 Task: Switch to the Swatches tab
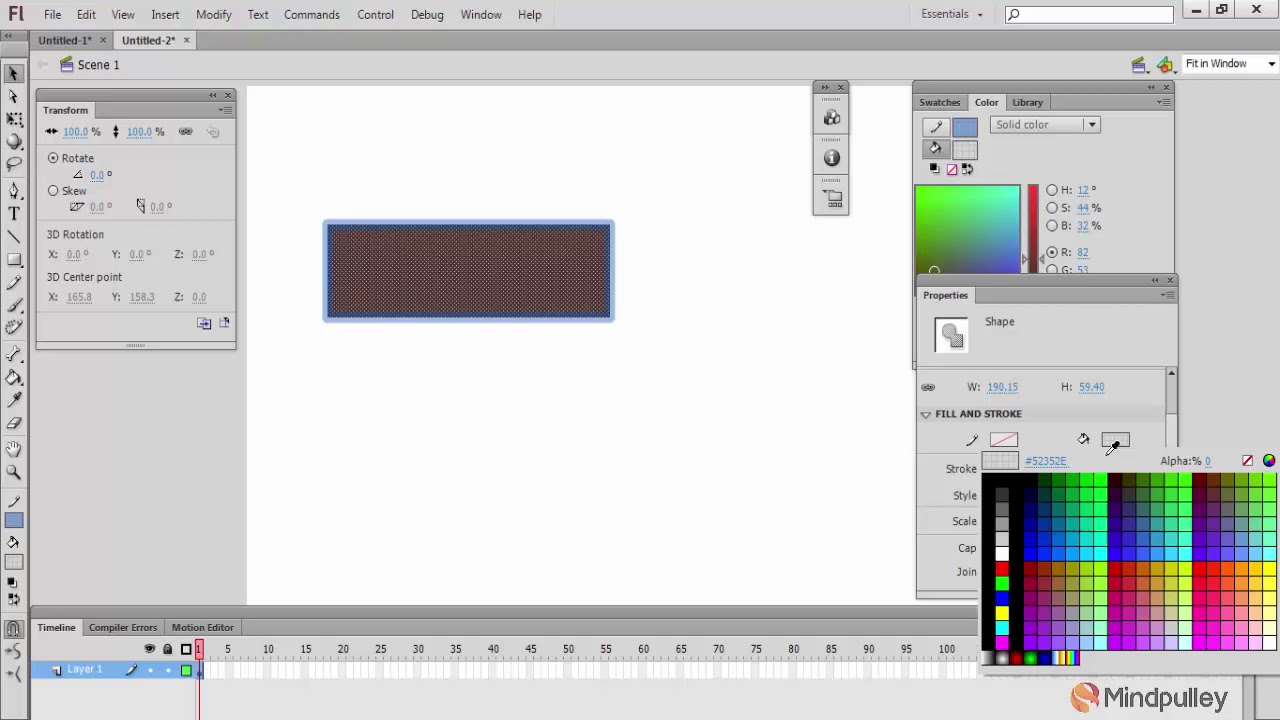coord(940,102)
